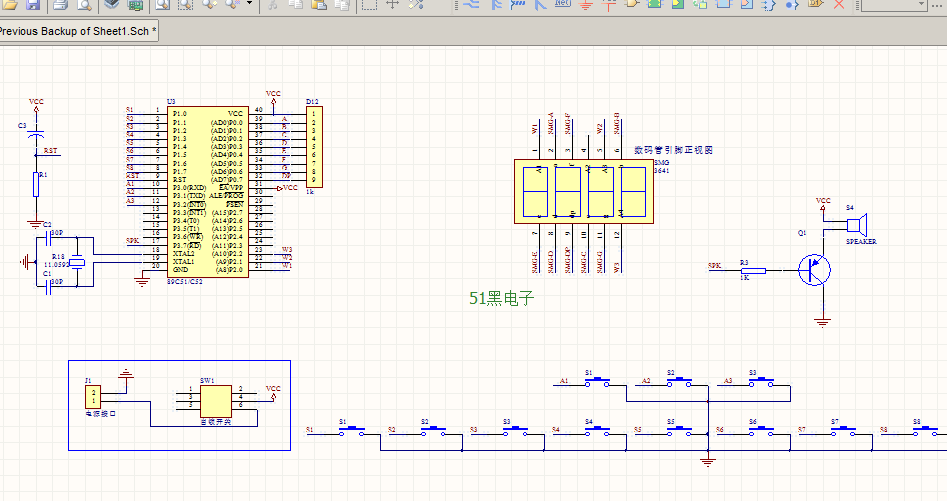This screenshot has width=947, height=501.
Task: Select the place net label tool
Action: (563, 5)
